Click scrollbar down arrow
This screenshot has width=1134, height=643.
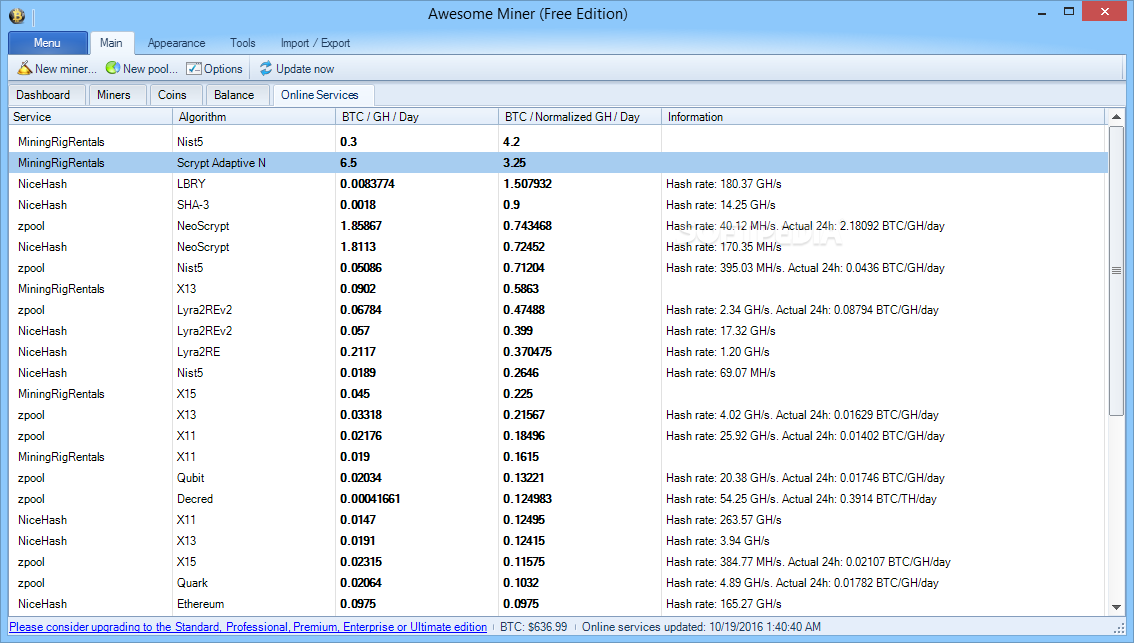coord(1116,608)
